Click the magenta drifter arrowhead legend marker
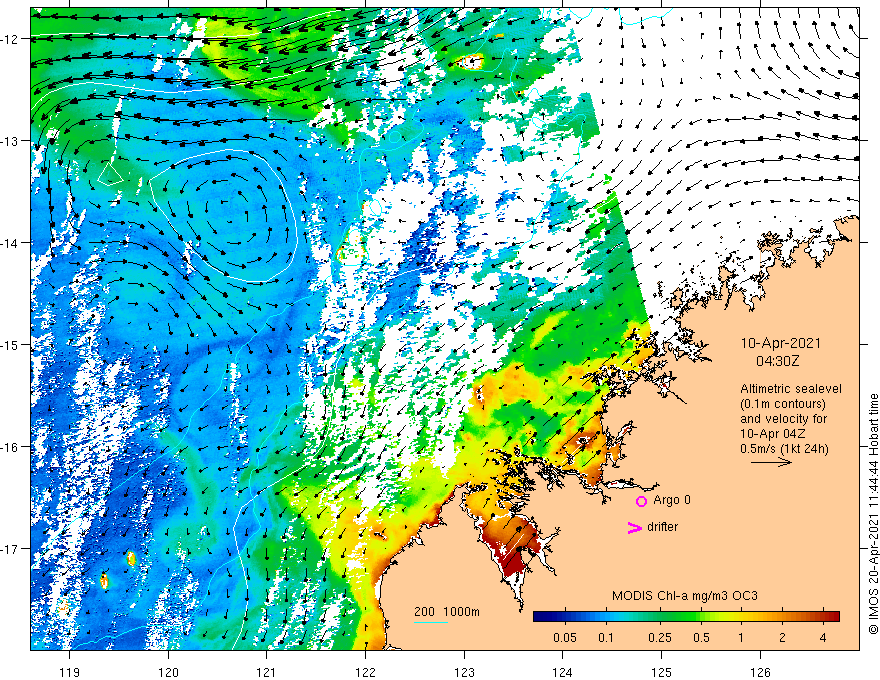Viewport: 880px width, 680px height. click(x=635, y=527)
